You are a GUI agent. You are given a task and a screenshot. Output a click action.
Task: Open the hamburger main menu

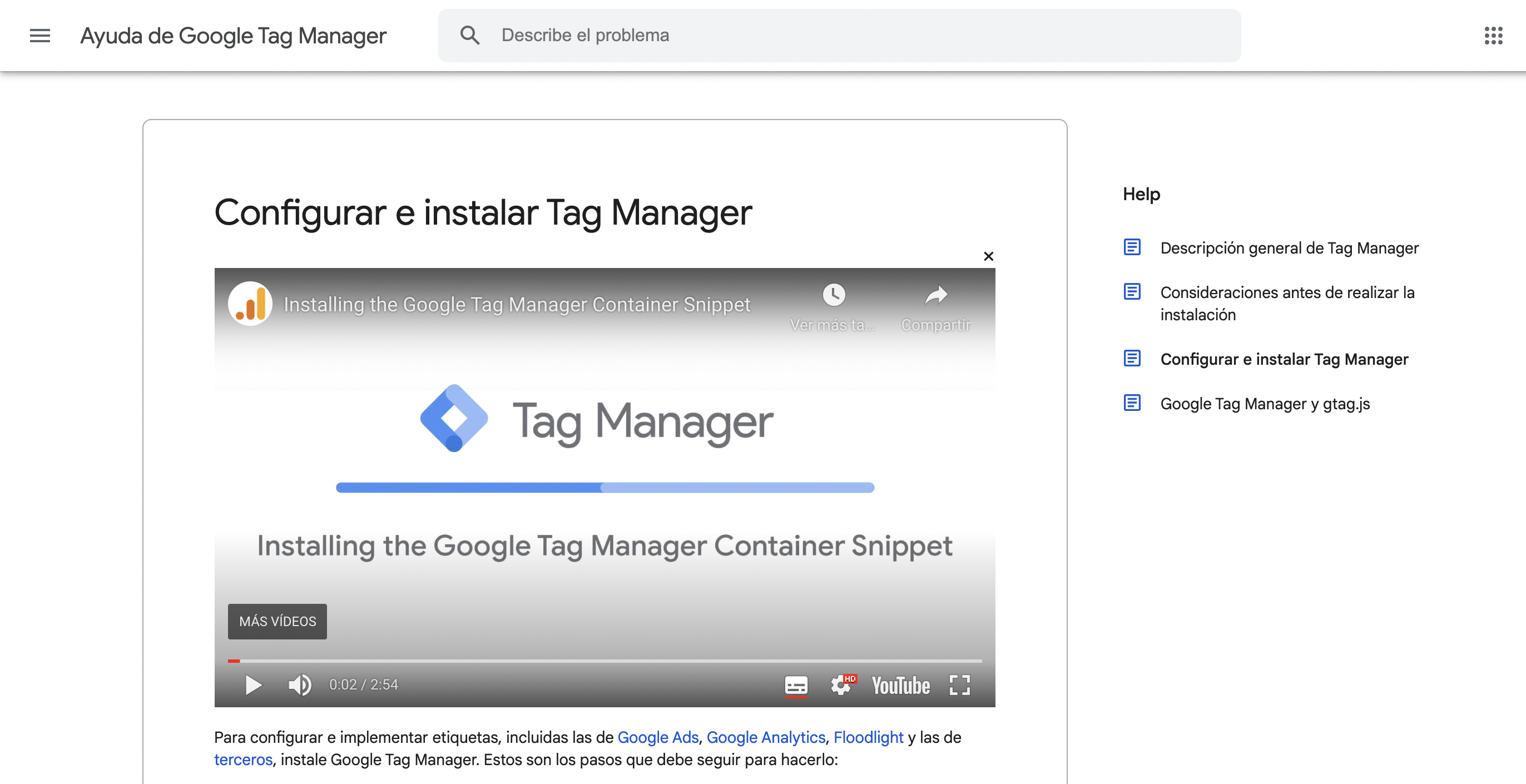click(39, 36)
